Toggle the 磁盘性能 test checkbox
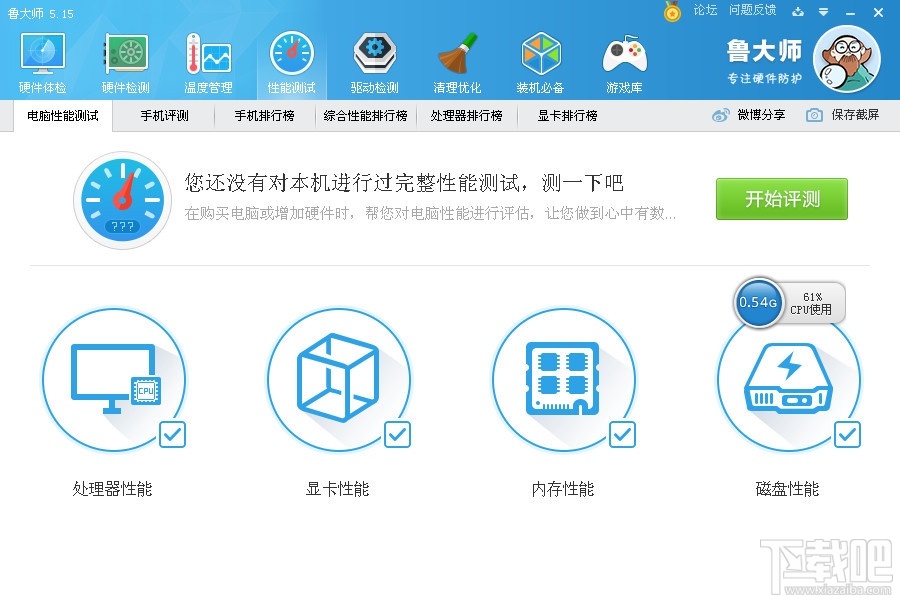Viewport: 900px width, 600px height. 847,435
